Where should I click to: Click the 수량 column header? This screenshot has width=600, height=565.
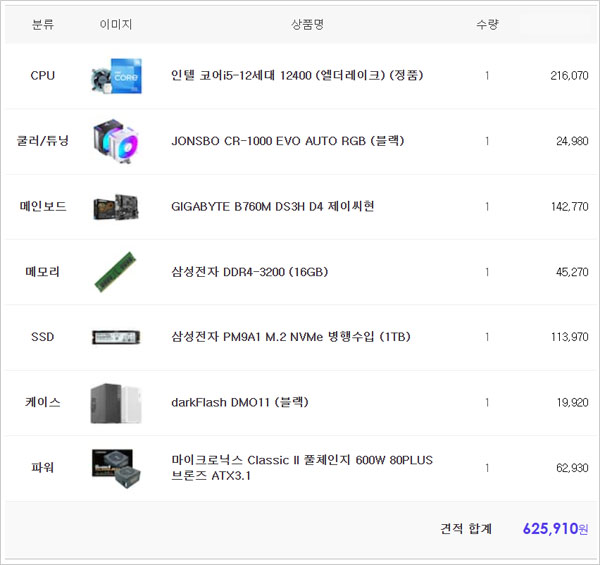tap(487, 24)
